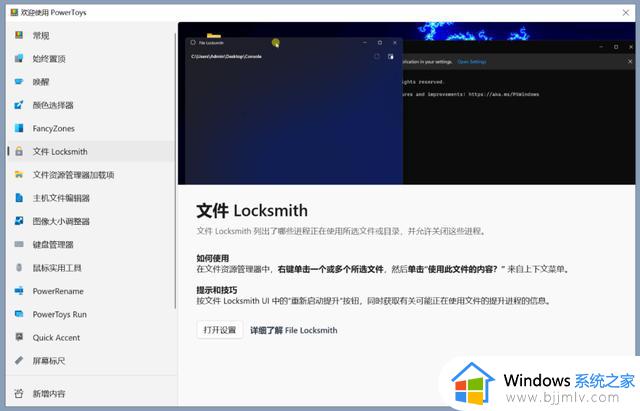Select the 主机文件编辑器 Hosts editor icon

pos(19,198)
